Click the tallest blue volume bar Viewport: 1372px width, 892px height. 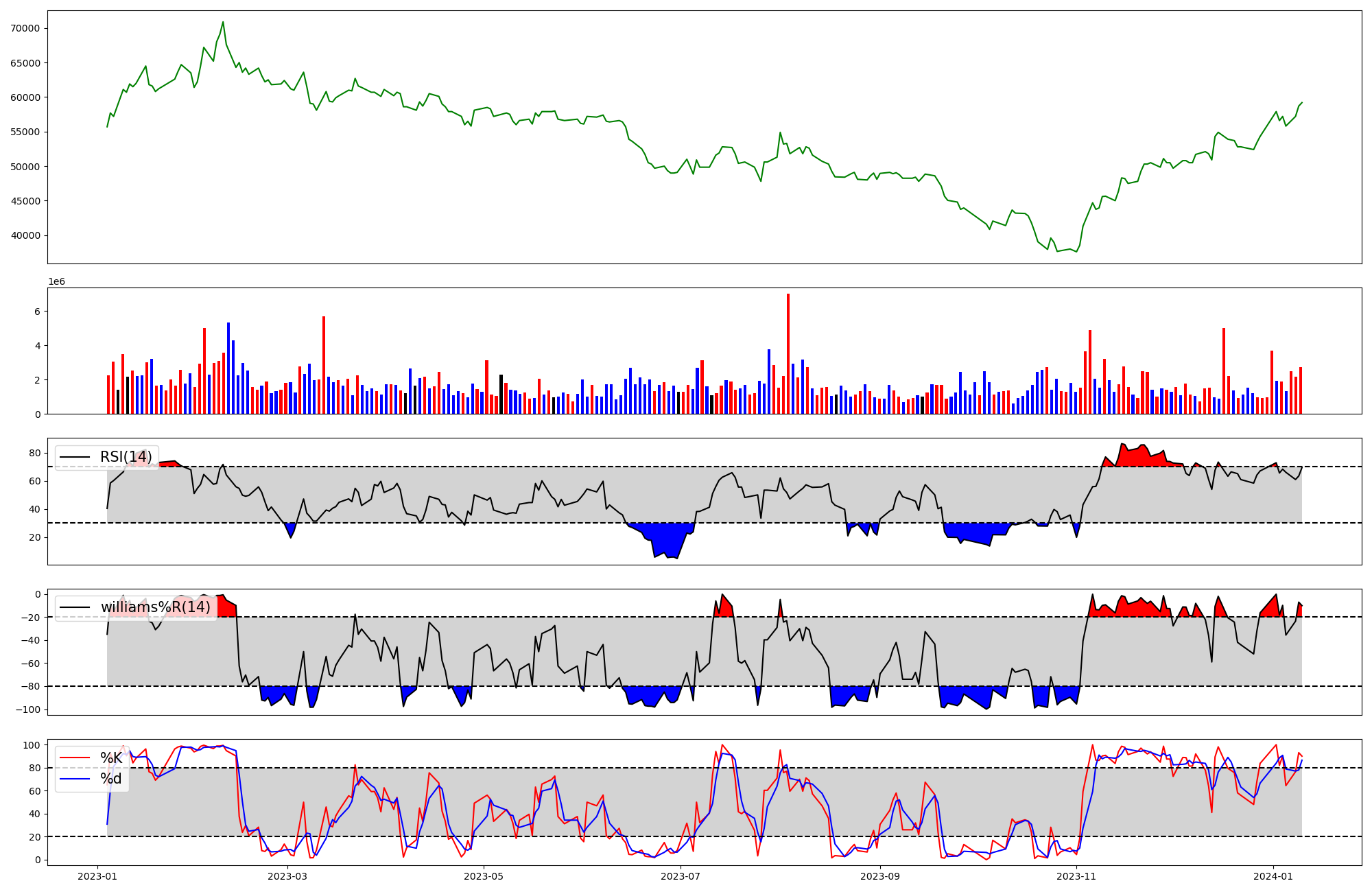(228, 368)
